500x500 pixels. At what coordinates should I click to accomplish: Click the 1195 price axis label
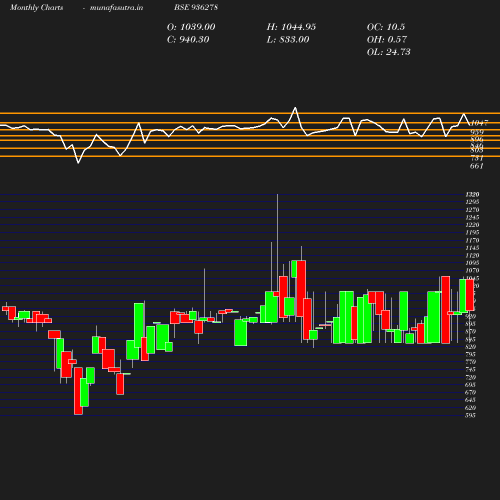pyautogui.click(x=472, y=233)
